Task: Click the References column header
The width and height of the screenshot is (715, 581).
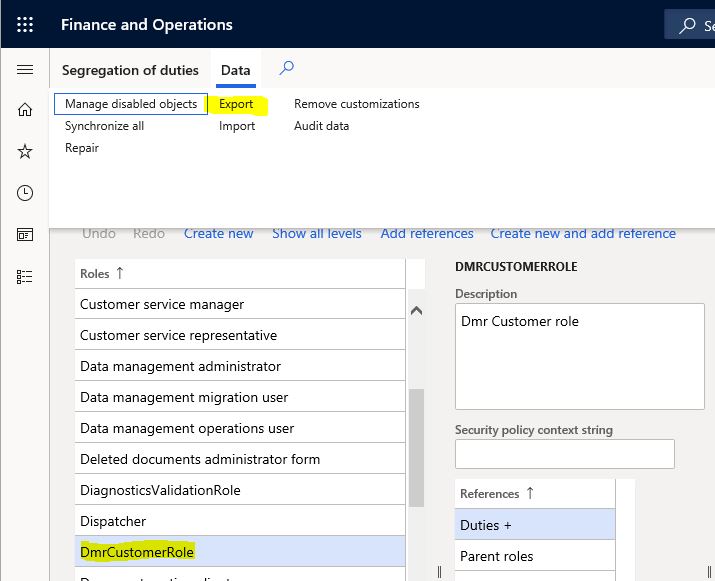Action: point(535,493)
